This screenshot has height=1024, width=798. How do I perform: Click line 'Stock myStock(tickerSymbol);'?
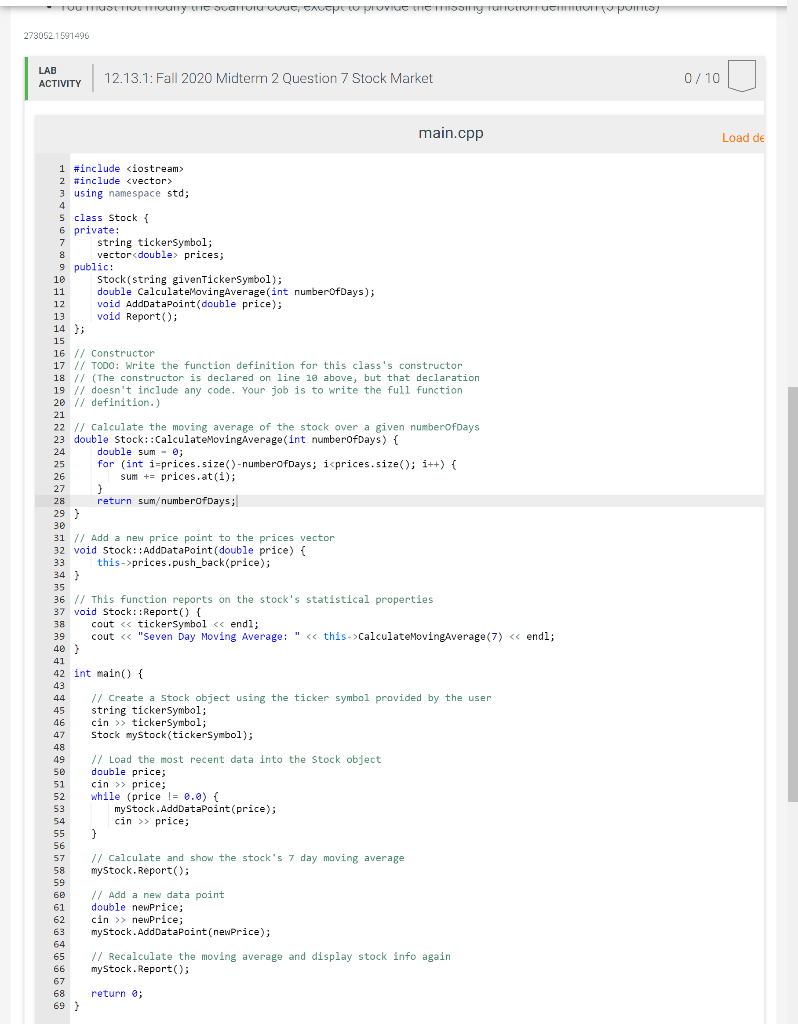click(x=172, y=735)
